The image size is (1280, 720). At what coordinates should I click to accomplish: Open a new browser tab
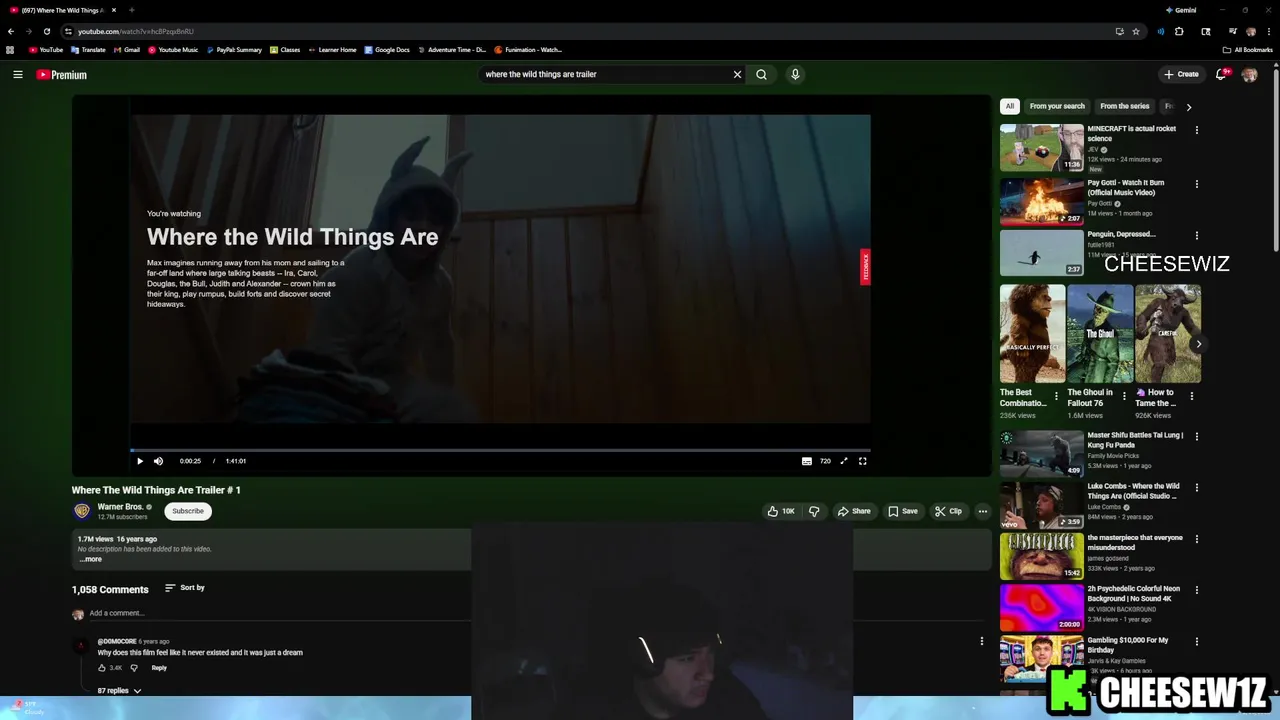point(131,10)
